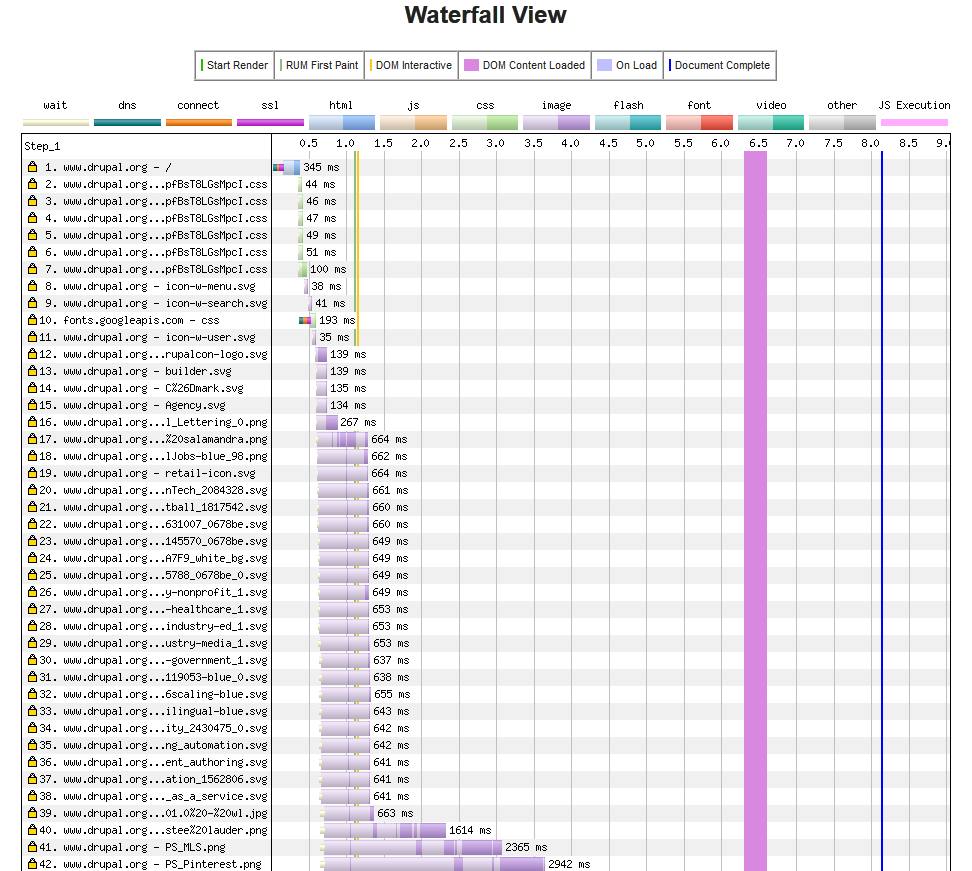Image resolution: width=972 pixels, height=871 pixels.
Task: Click the lock icon beside fonts.googleapis.com row
Action: click(32, 321)
